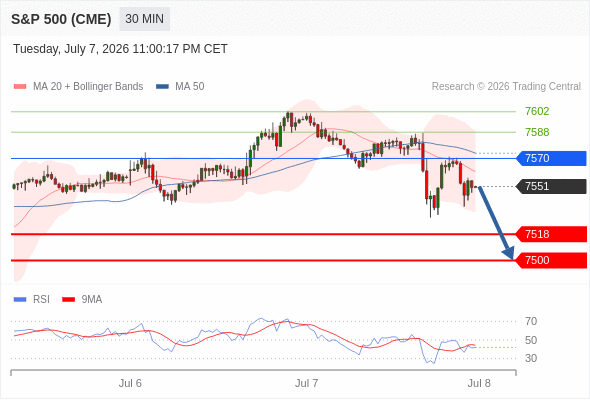Image resolution: width=590 pixels, height=400 pixels.
Task: Click the pink MA 20 Bollinger legend swatch
Action: [x=20, y=87]
